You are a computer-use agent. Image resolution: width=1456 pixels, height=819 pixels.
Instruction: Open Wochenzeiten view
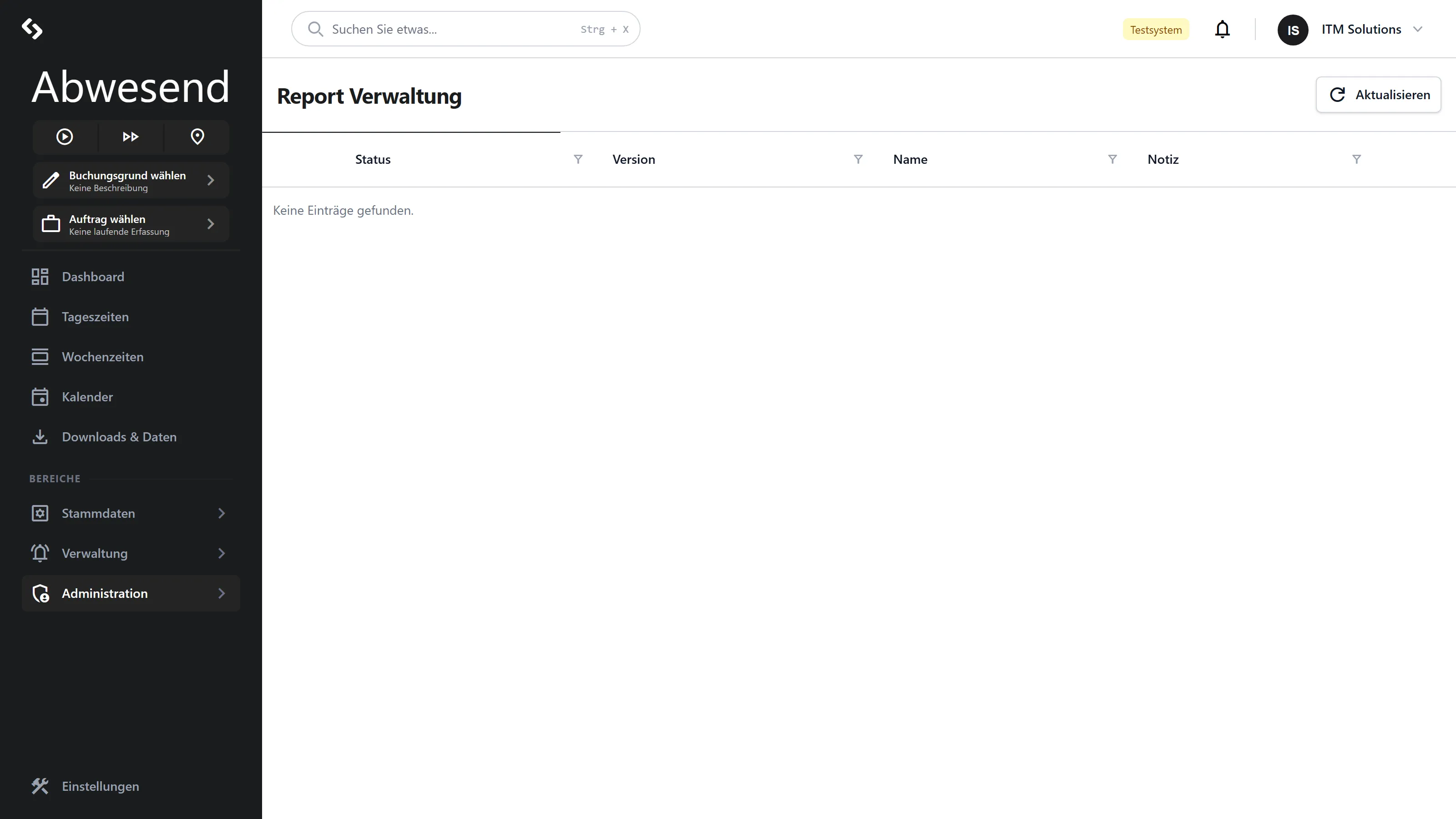[x=131, y=357]
